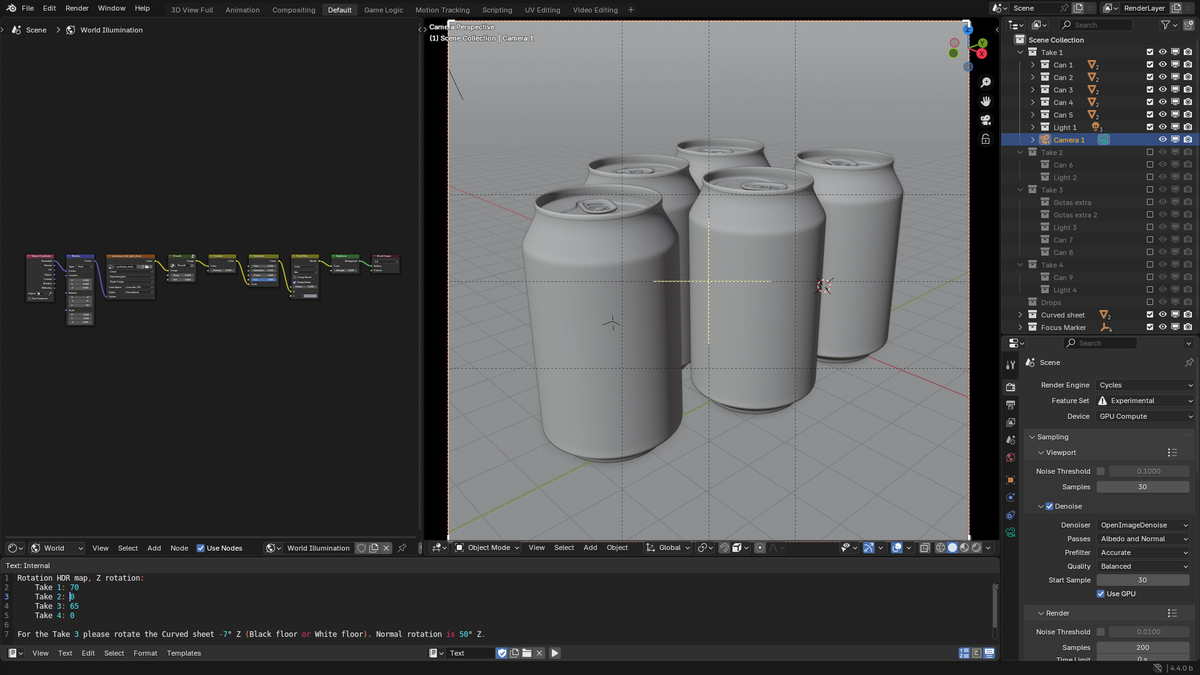
Task: Open the Render menu
Action: [x=77, y=8]
